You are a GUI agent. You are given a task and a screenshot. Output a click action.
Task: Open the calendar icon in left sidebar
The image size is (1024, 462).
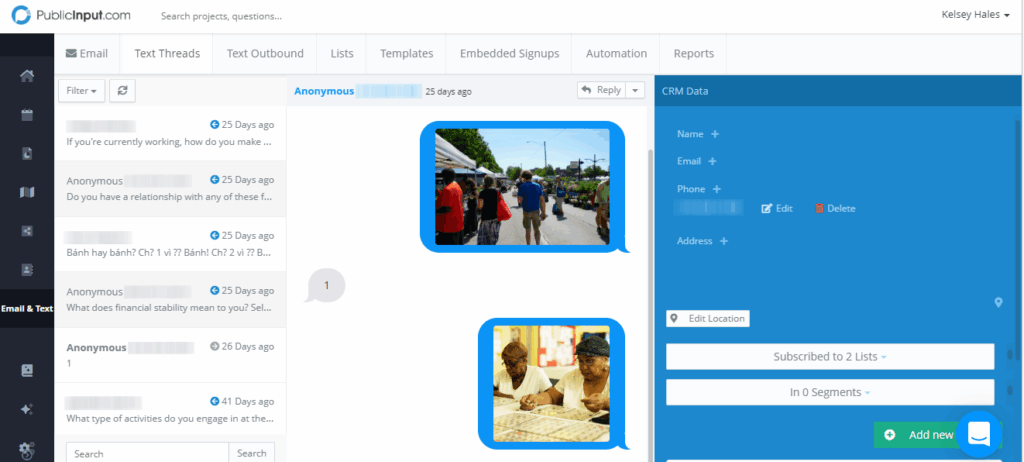point(27,114)
